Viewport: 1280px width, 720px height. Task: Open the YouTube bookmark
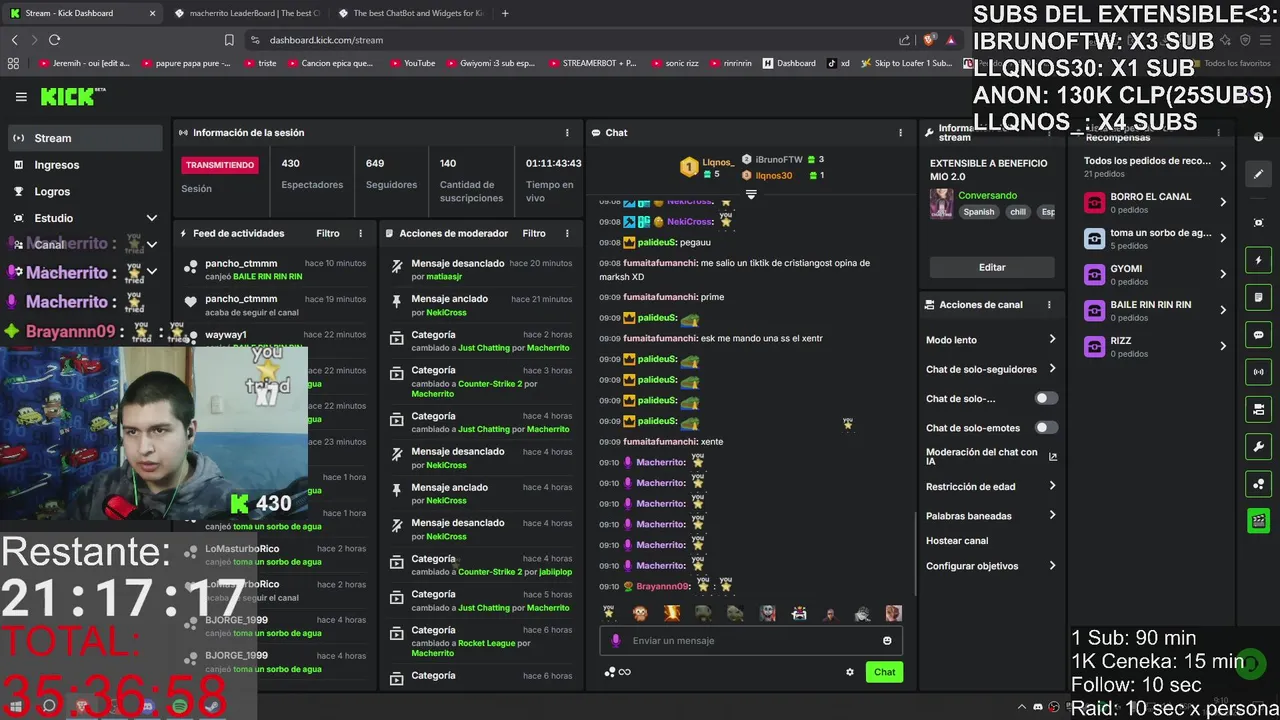point(412,63)
